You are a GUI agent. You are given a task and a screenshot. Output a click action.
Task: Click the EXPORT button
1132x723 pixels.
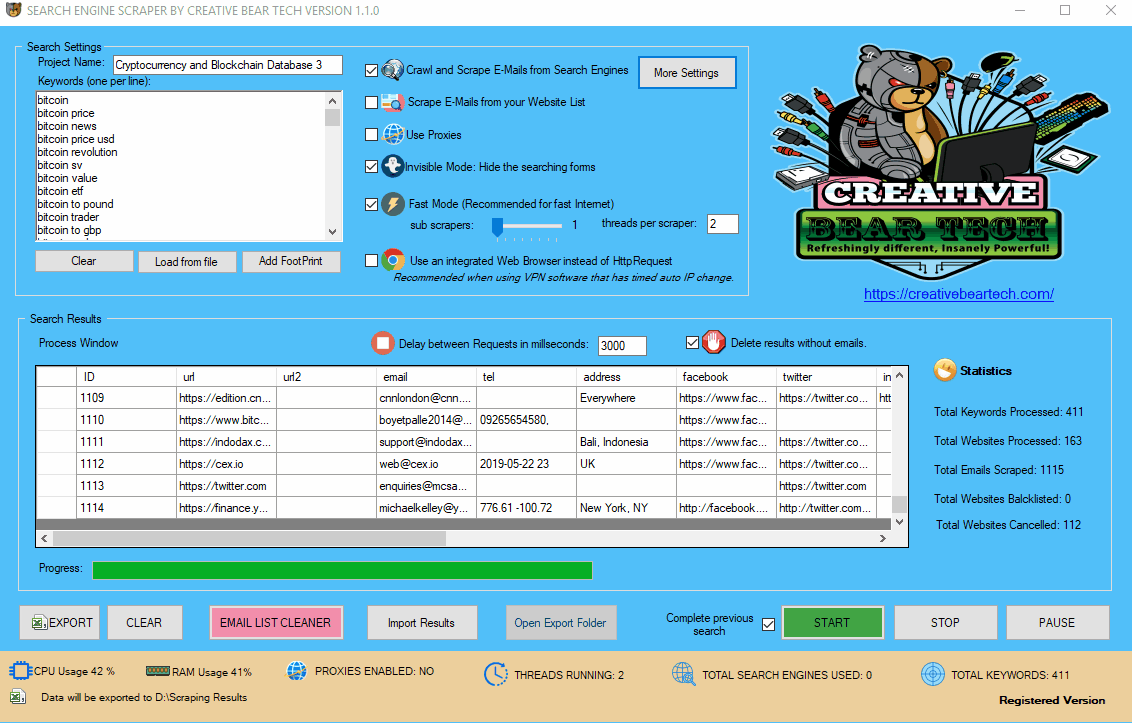(x=60, y=623)
